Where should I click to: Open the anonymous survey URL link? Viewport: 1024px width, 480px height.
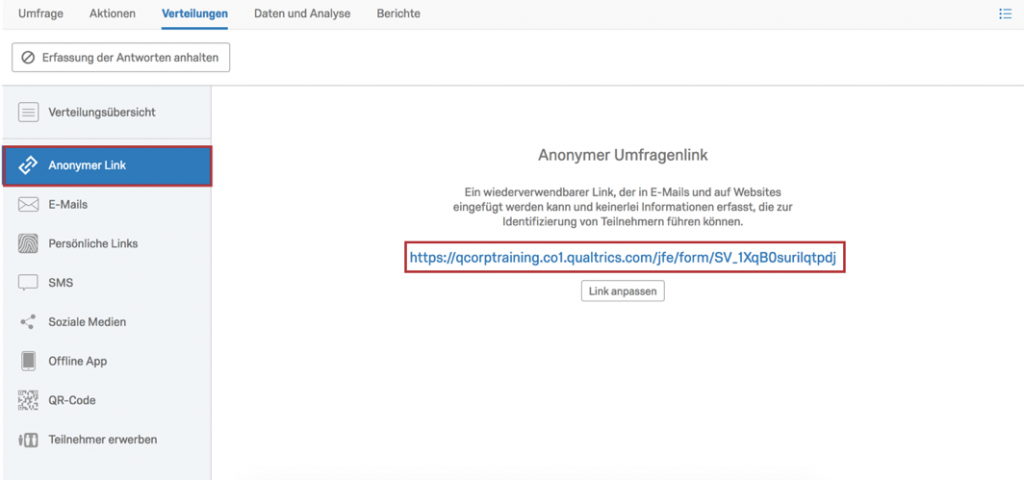(x=623, y=257)
